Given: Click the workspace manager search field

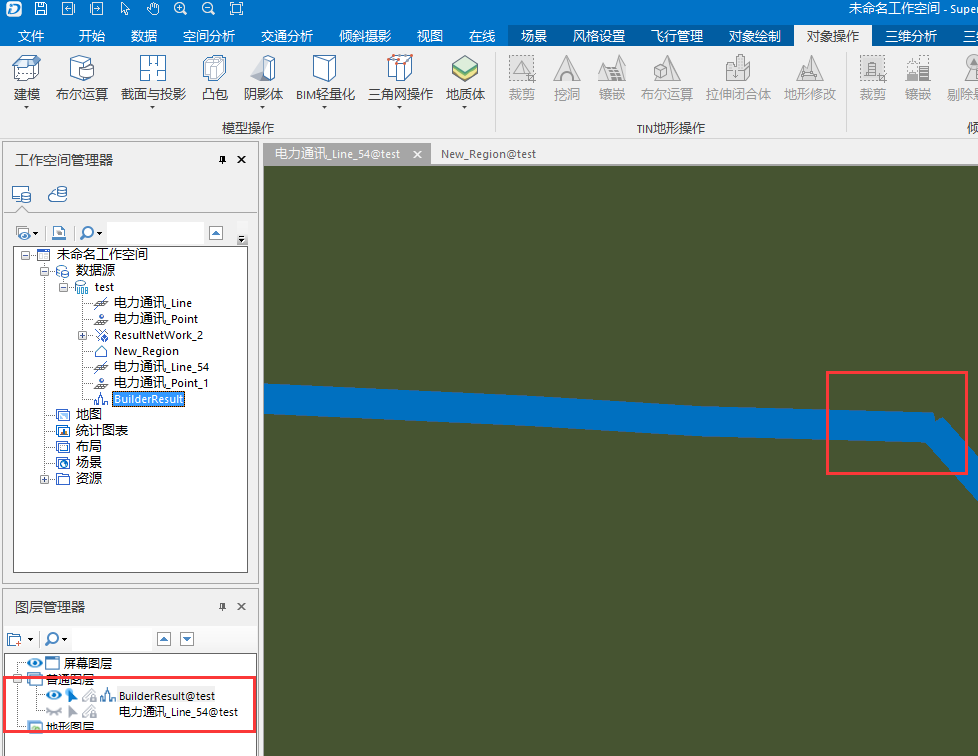Looking at the screenshot, I should tap(155, 233).
